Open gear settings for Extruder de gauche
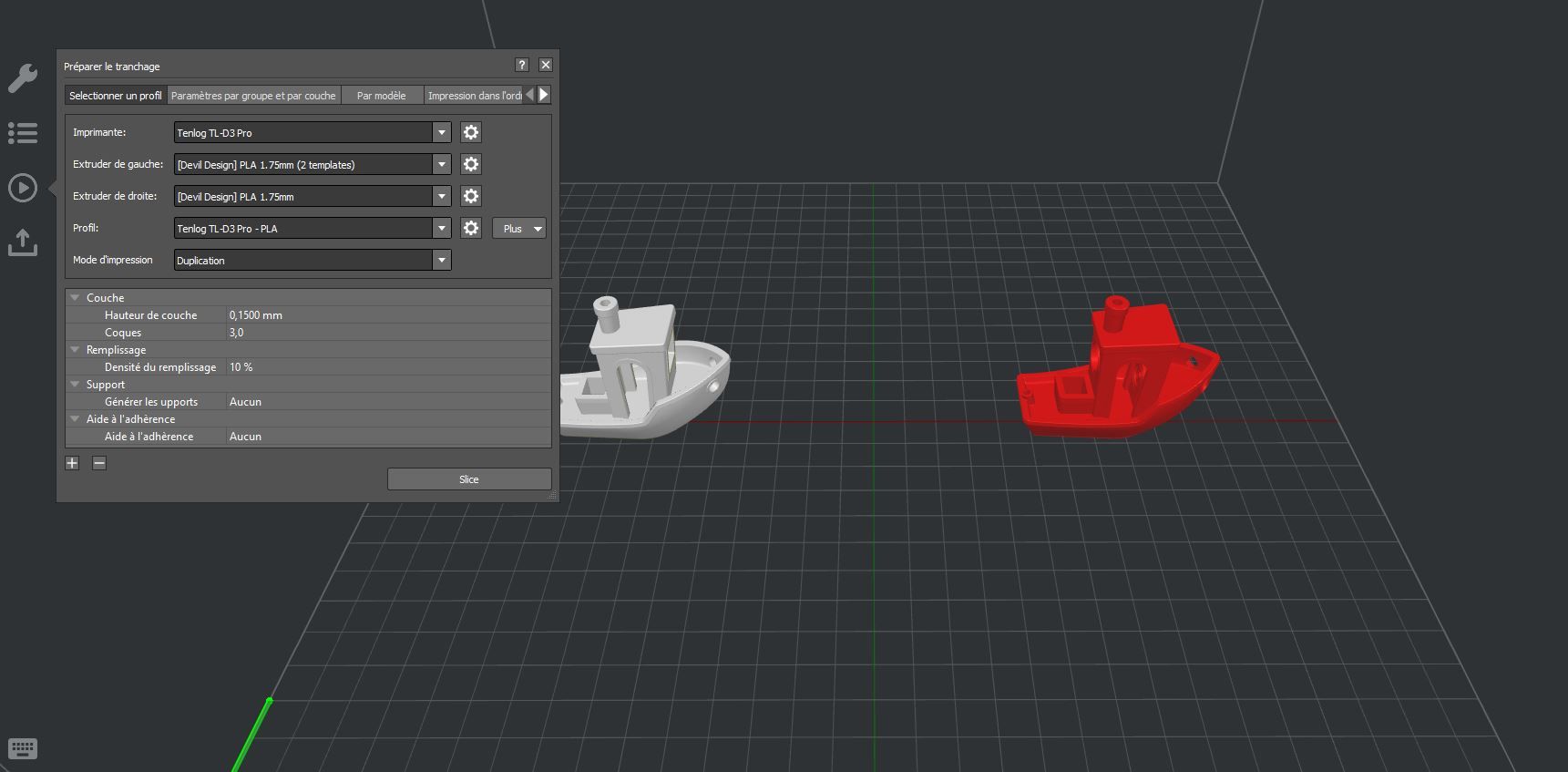This screenshot has height=772, width=1568. [471, 164]
